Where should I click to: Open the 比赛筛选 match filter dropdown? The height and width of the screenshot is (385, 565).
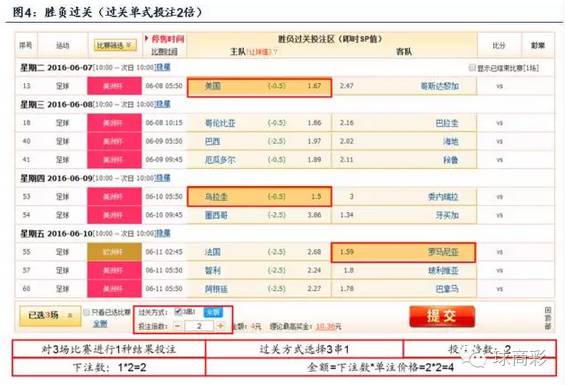pyautogui.click(x=115, y=45)
